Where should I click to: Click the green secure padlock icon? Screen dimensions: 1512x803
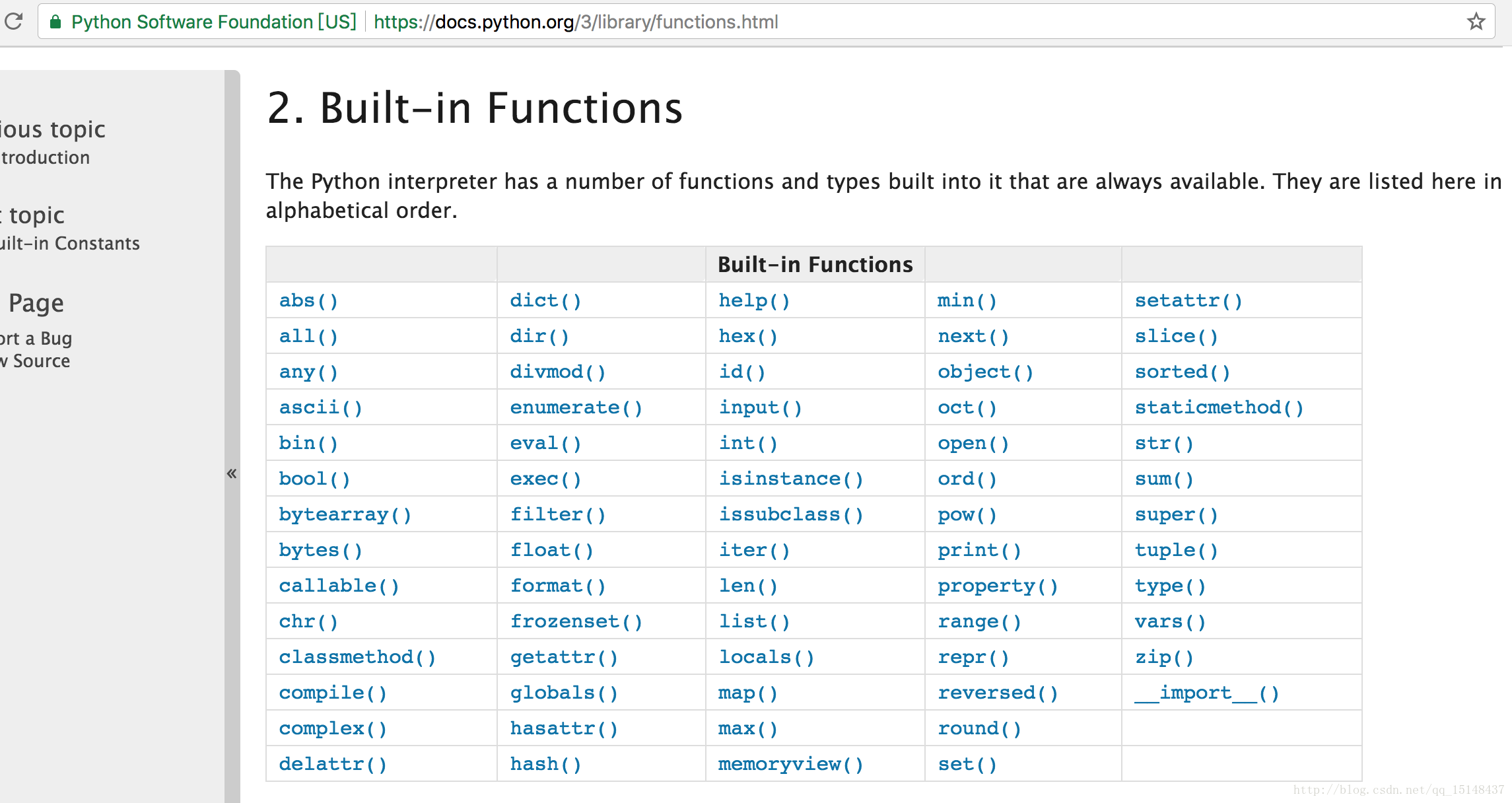[55, 22]
